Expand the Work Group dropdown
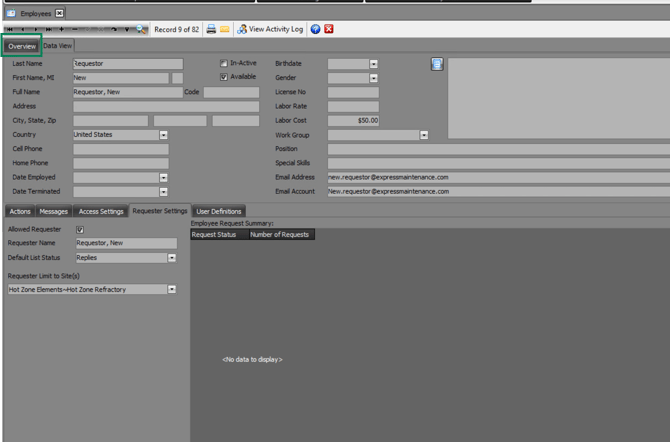This screenshot has height=442, width=670. point(424,135)
